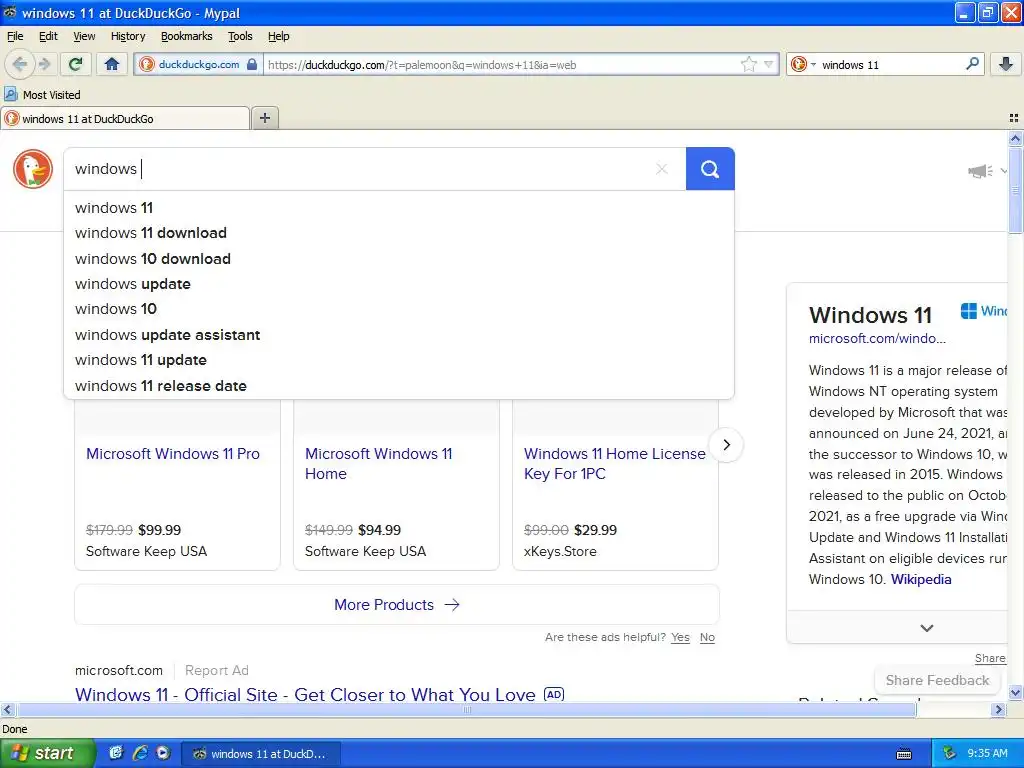
Task: Click the next arrow in product carousel
Action: pos(726,445)
